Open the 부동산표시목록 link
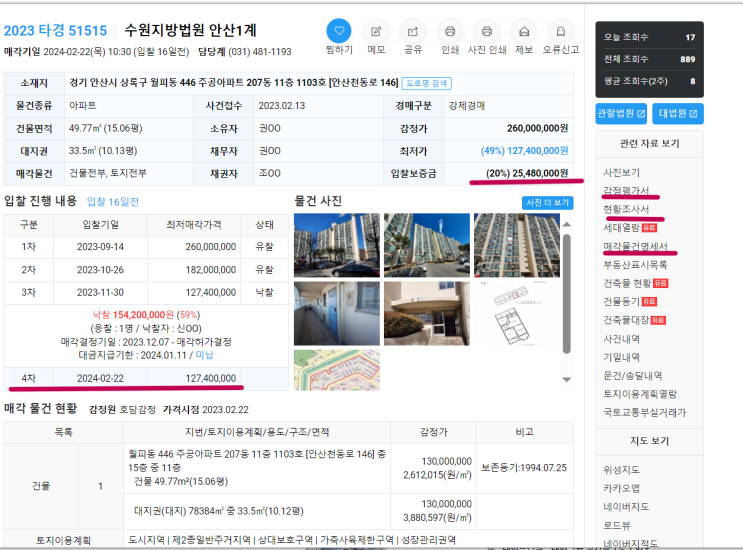 635,265
